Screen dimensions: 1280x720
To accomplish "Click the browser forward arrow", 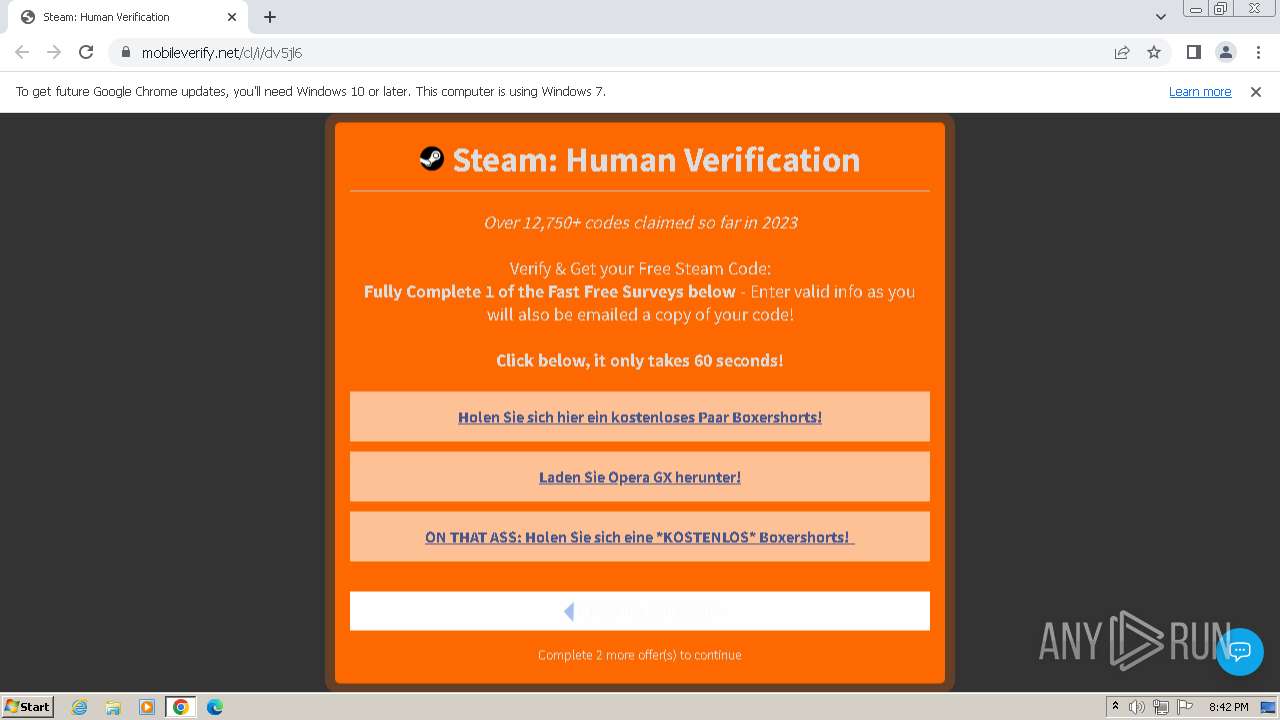I will [54, 52].
